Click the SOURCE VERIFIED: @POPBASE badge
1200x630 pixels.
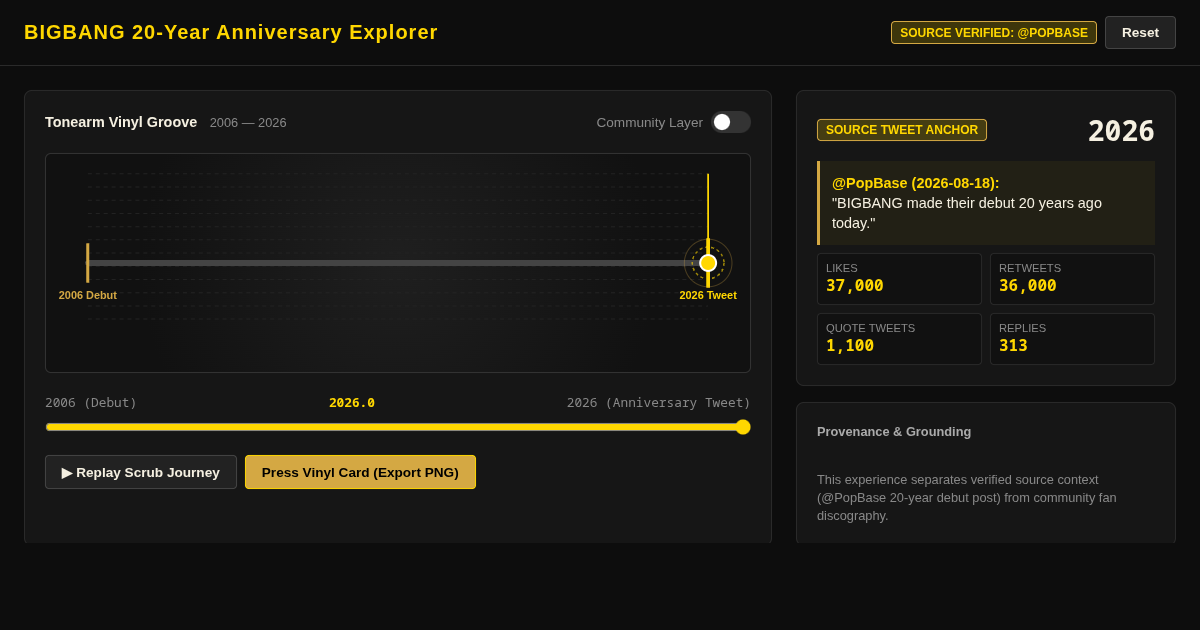pyautogui.click(x=994, y=33)
